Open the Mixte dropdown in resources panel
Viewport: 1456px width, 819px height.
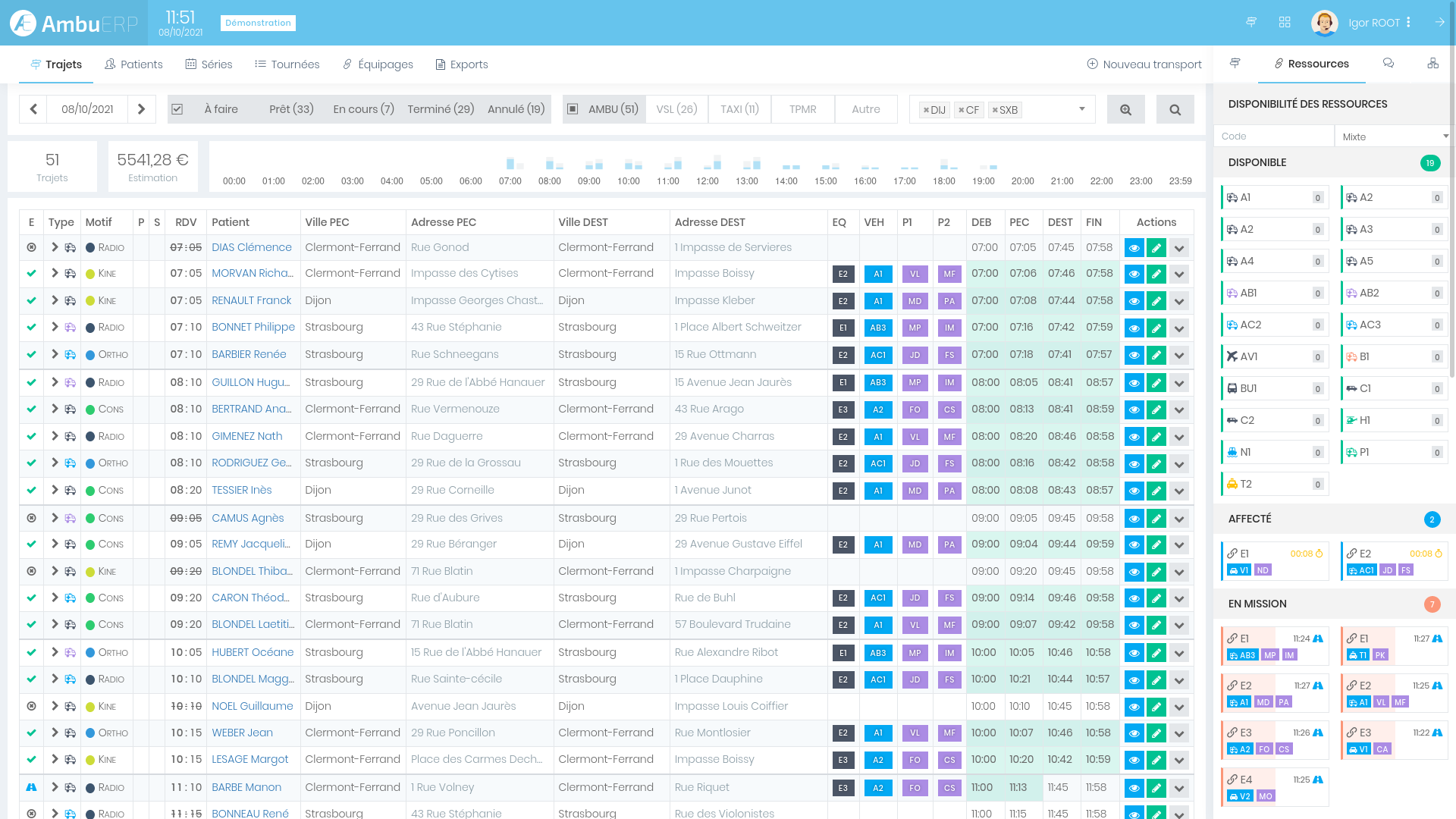tap(1394, 136)
